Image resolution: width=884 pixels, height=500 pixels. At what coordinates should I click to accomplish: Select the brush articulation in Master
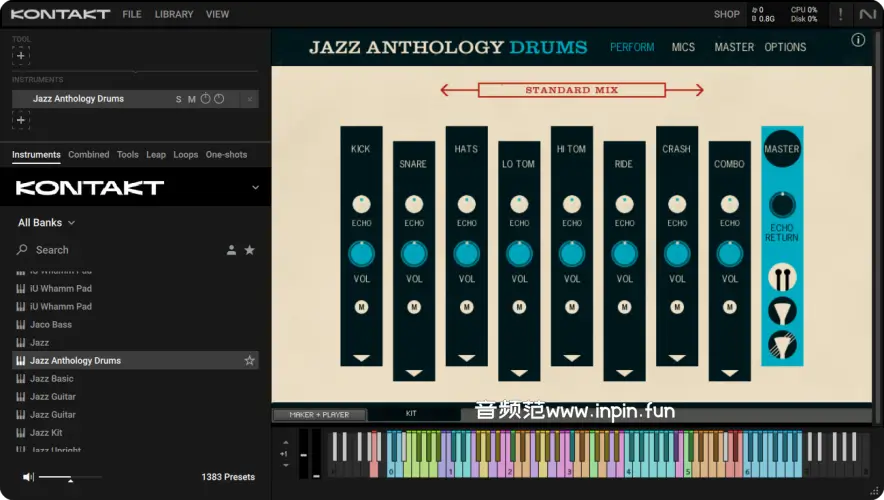782,311
